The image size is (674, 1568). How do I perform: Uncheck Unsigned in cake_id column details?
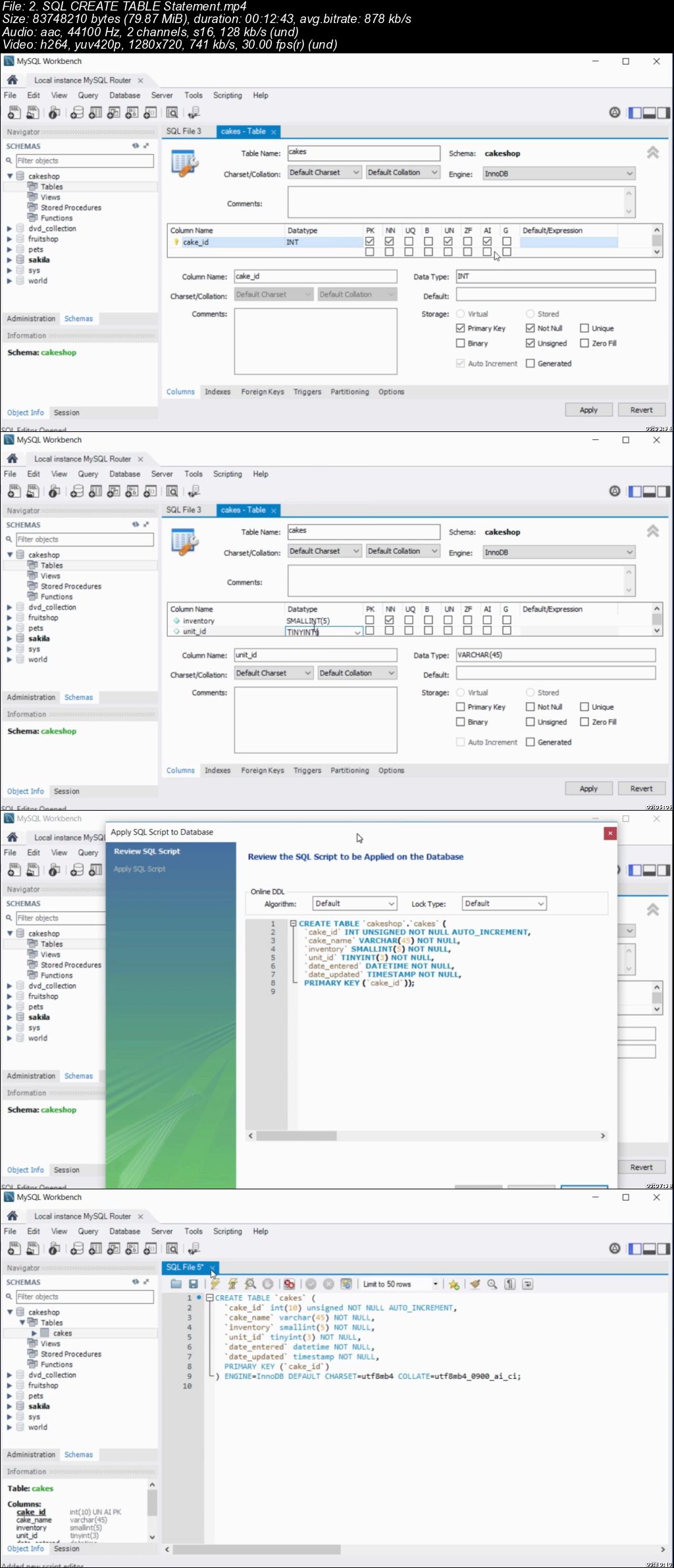tap(530, 343)
